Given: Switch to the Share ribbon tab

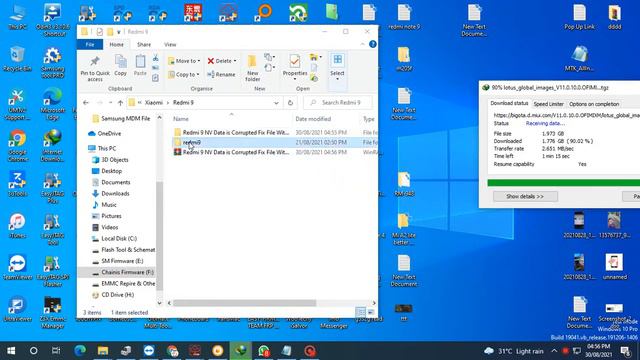Looking at the screenshot, I should coord(144,44).
